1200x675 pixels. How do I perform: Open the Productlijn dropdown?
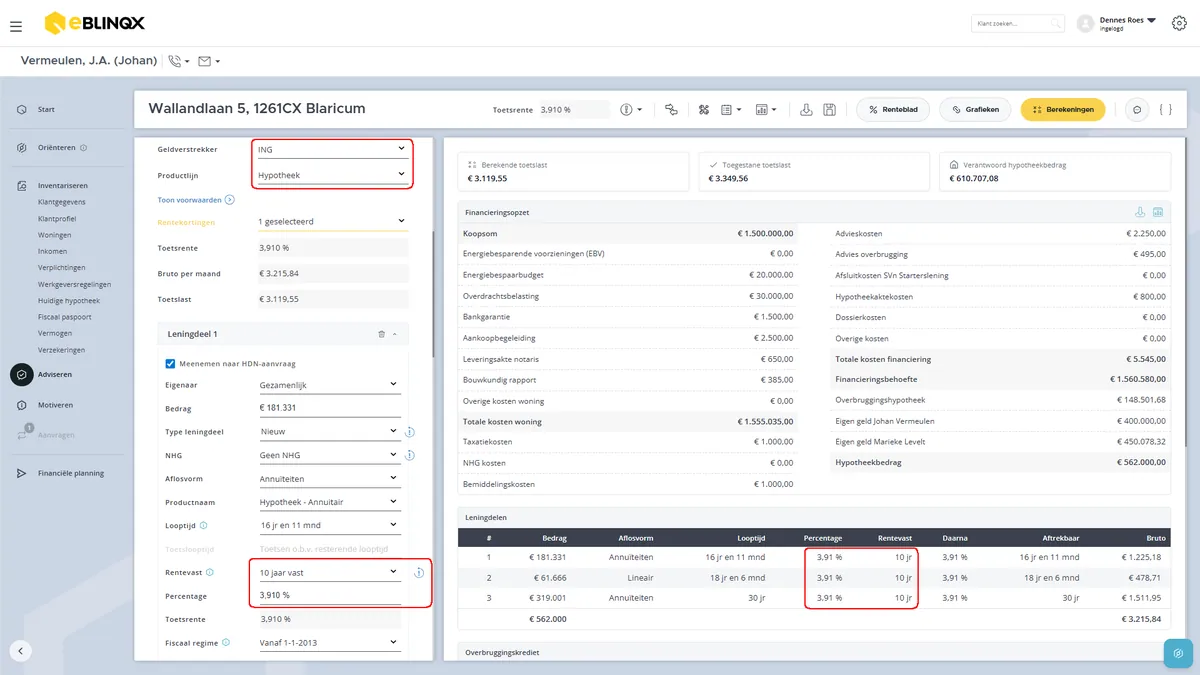[x=331, y=175]
